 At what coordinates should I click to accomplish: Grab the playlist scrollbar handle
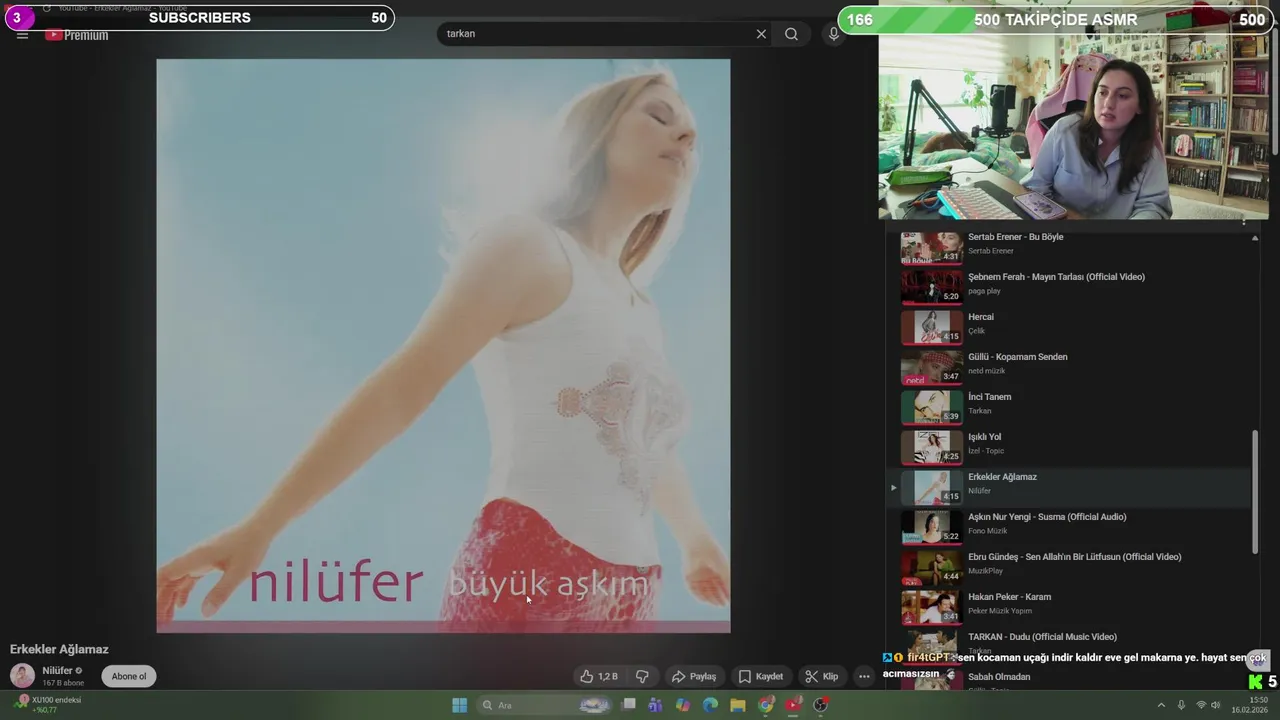pyautogui.click(x=1255, y=491)
